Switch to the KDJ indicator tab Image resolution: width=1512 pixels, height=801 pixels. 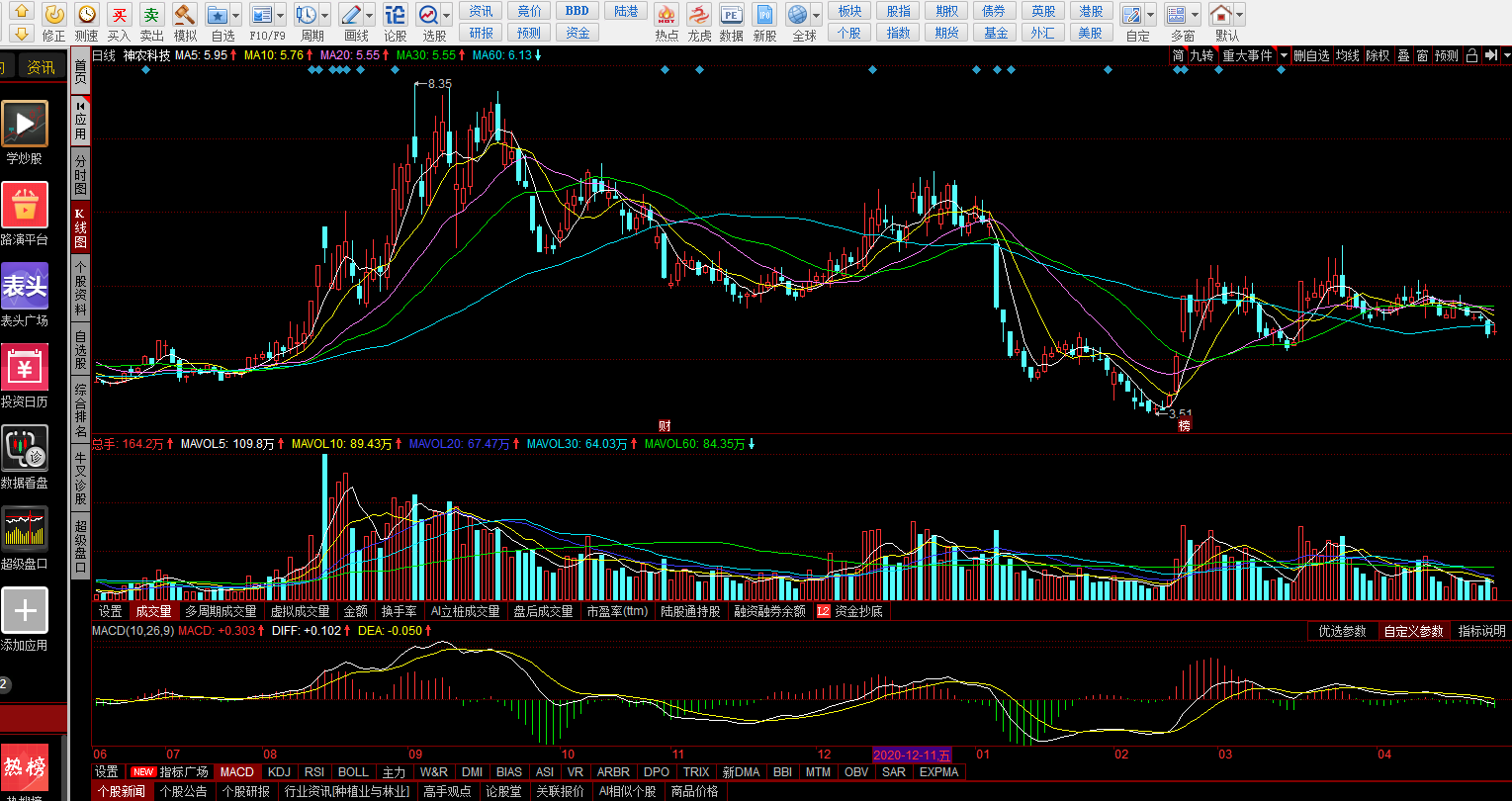280,771
